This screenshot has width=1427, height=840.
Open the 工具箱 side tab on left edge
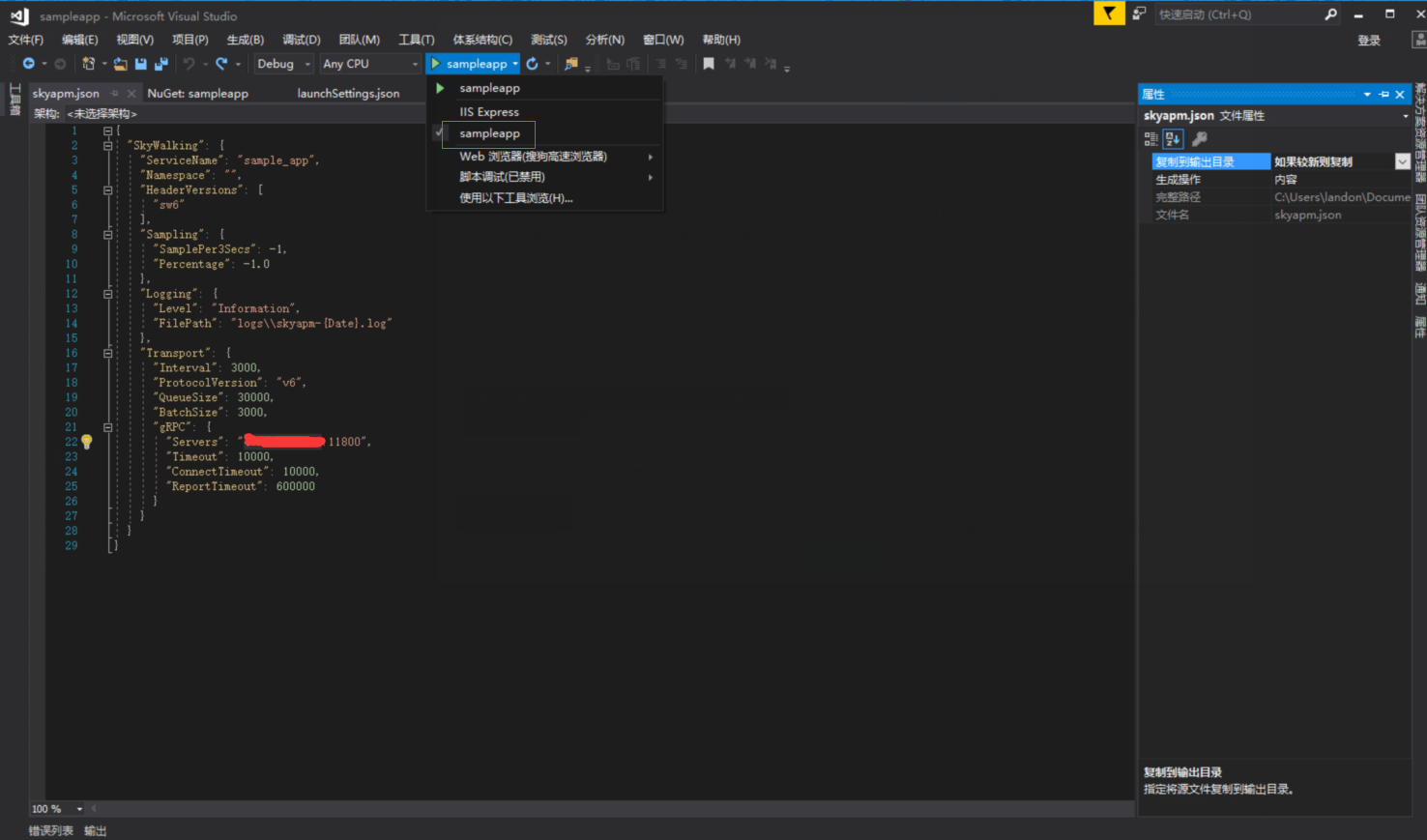(x=15, y=101)
